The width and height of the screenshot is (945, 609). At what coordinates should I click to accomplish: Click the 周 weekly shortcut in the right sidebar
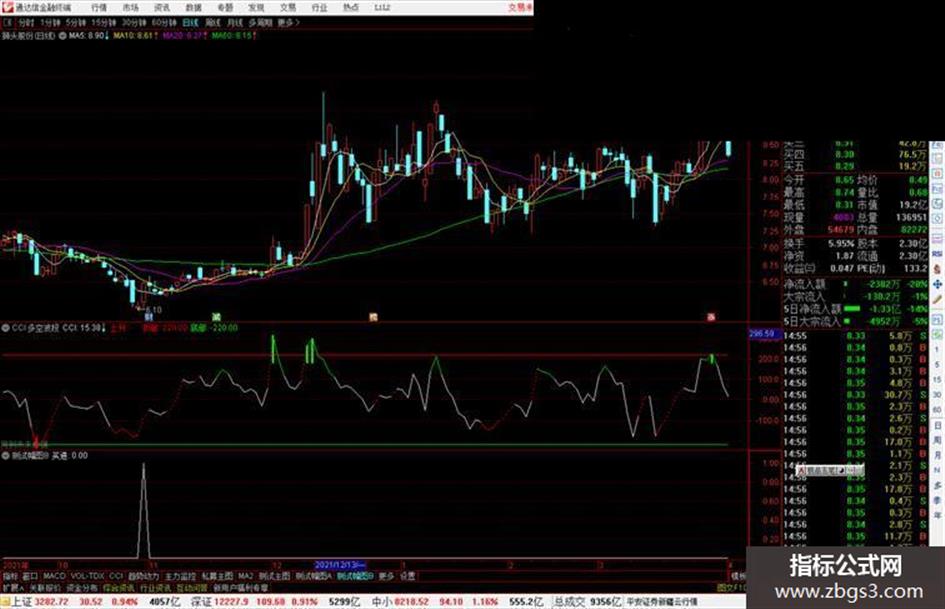(x=937, y=440)
